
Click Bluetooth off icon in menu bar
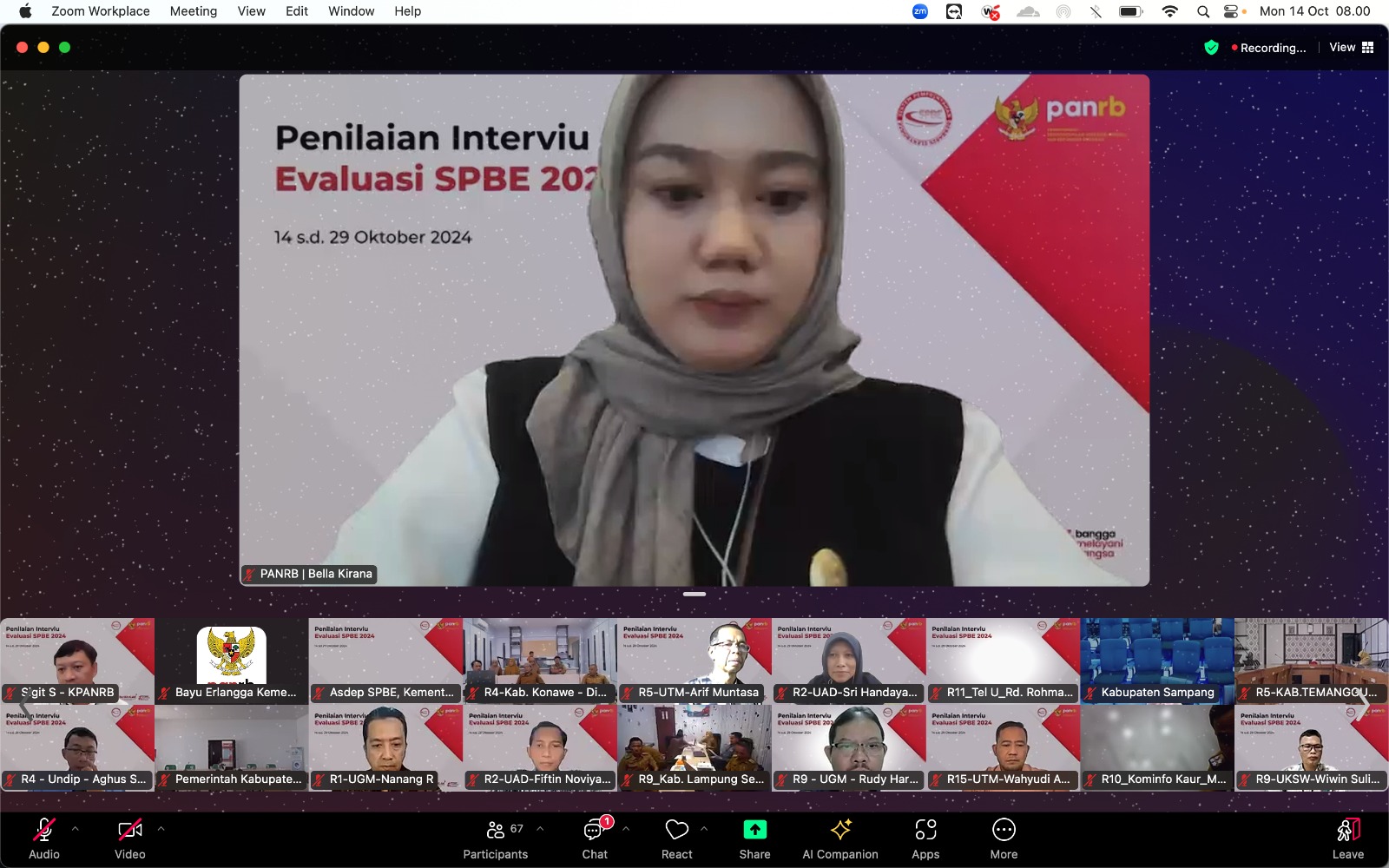[1096, 11]
